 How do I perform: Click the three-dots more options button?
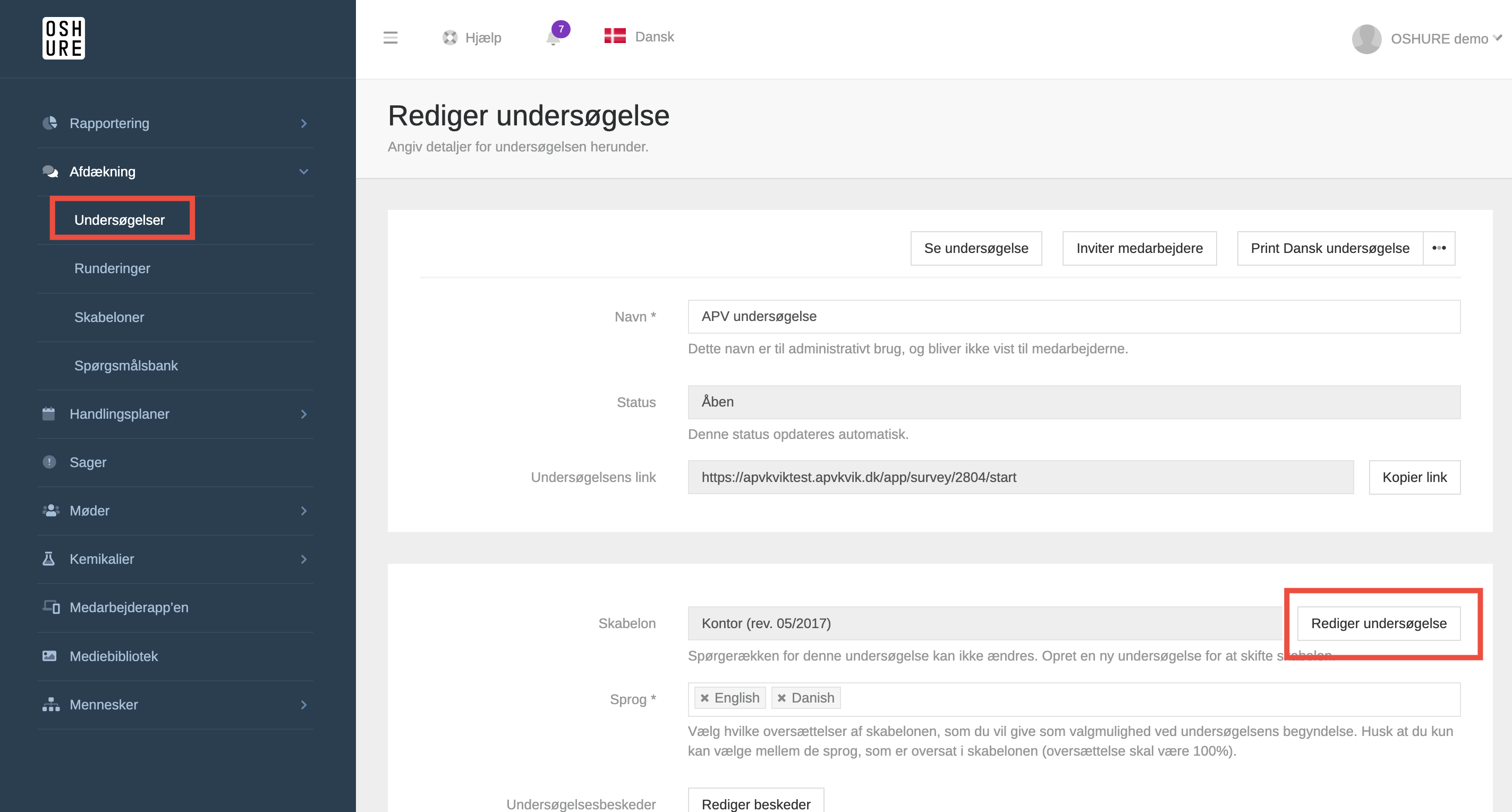point(1439,248)
